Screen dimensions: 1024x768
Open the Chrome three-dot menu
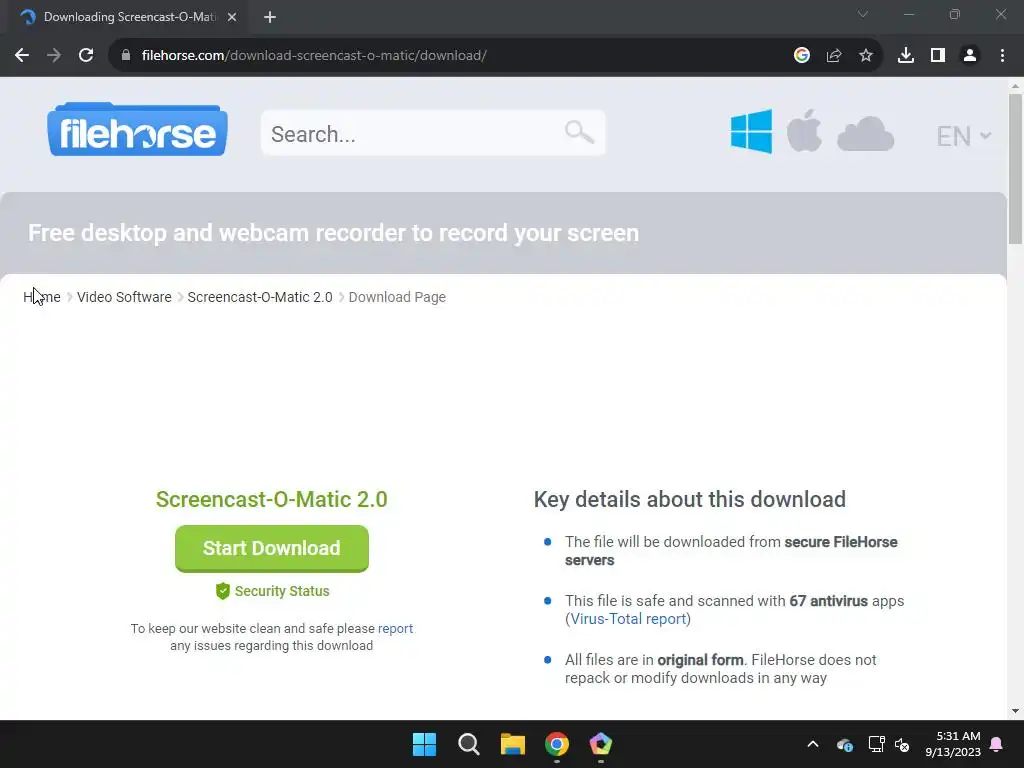(x=1002, y=56)
